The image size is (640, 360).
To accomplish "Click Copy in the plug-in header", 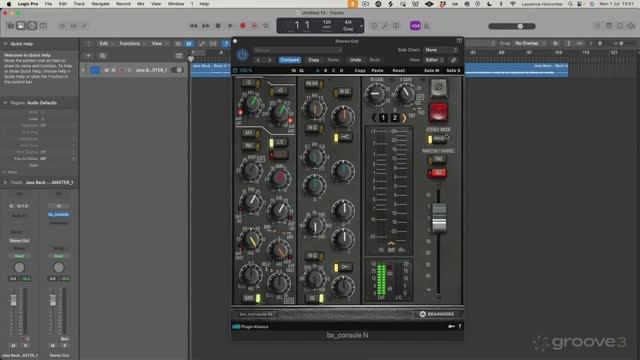I will pyautogui.click(x=313, y=60).
